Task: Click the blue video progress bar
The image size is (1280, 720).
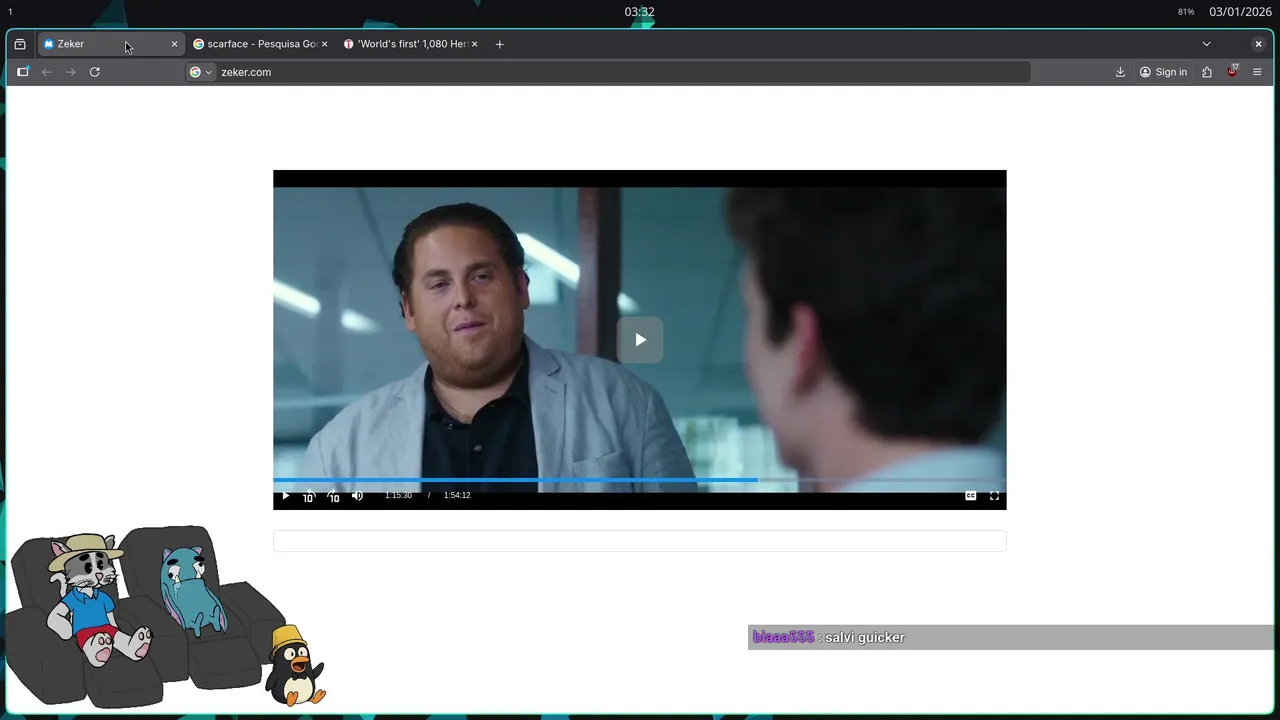Action: coord(515,480)
